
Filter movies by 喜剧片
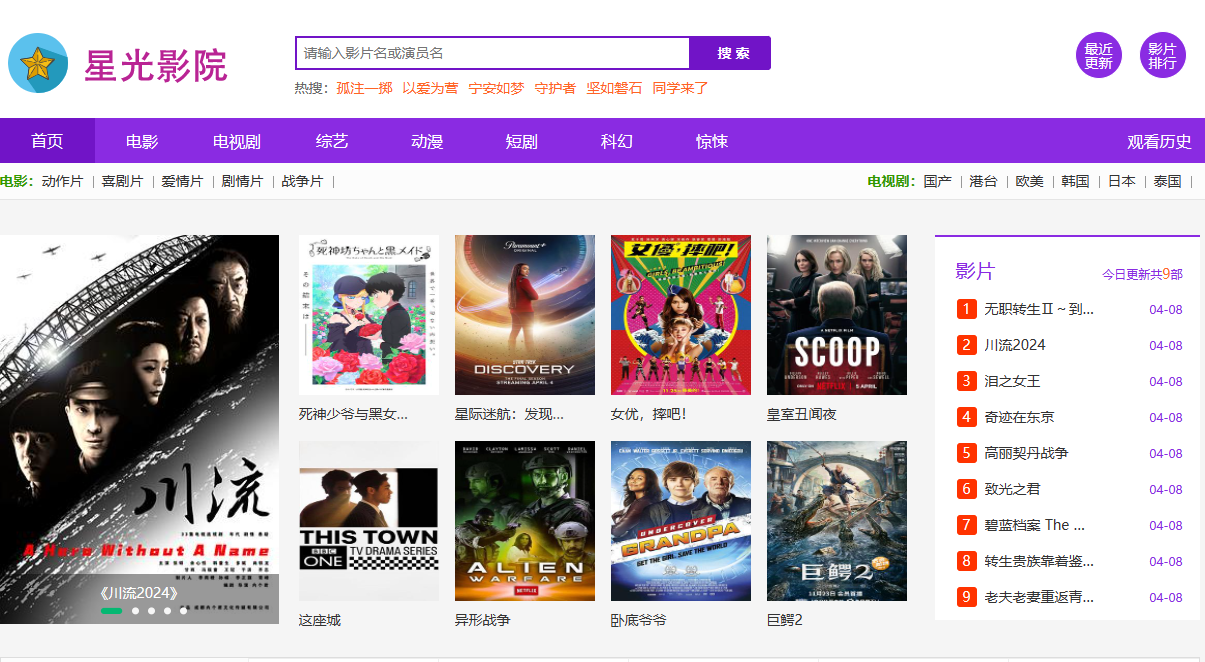click(x=123, y=181)
